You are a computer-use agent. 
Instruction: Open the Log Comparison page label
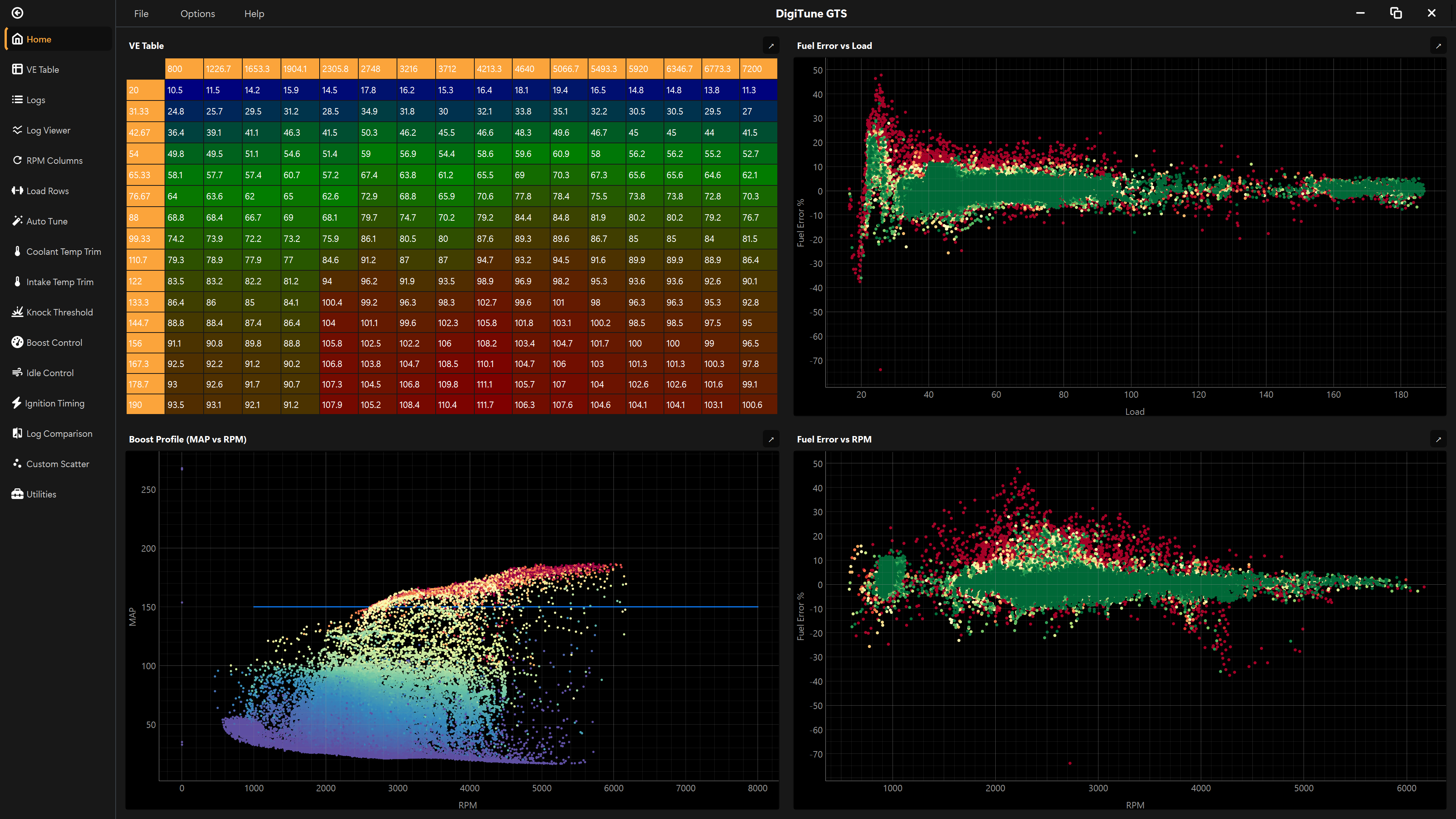coord(60,433)
